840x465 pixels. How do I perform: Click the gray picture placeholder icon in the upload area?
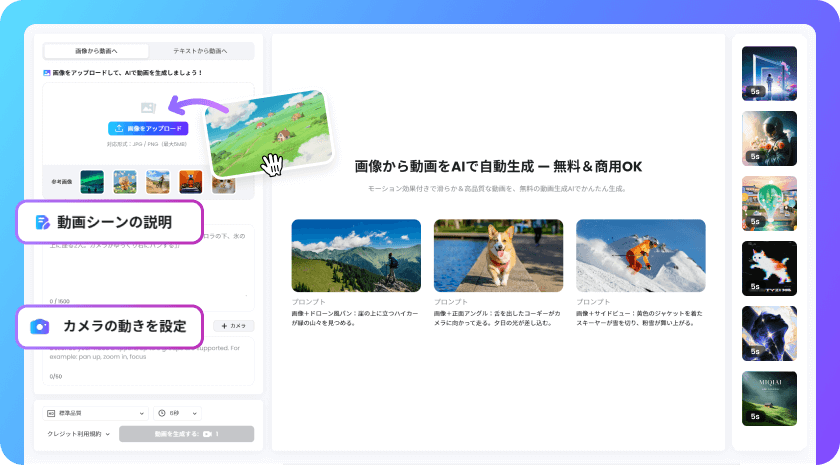148,108
